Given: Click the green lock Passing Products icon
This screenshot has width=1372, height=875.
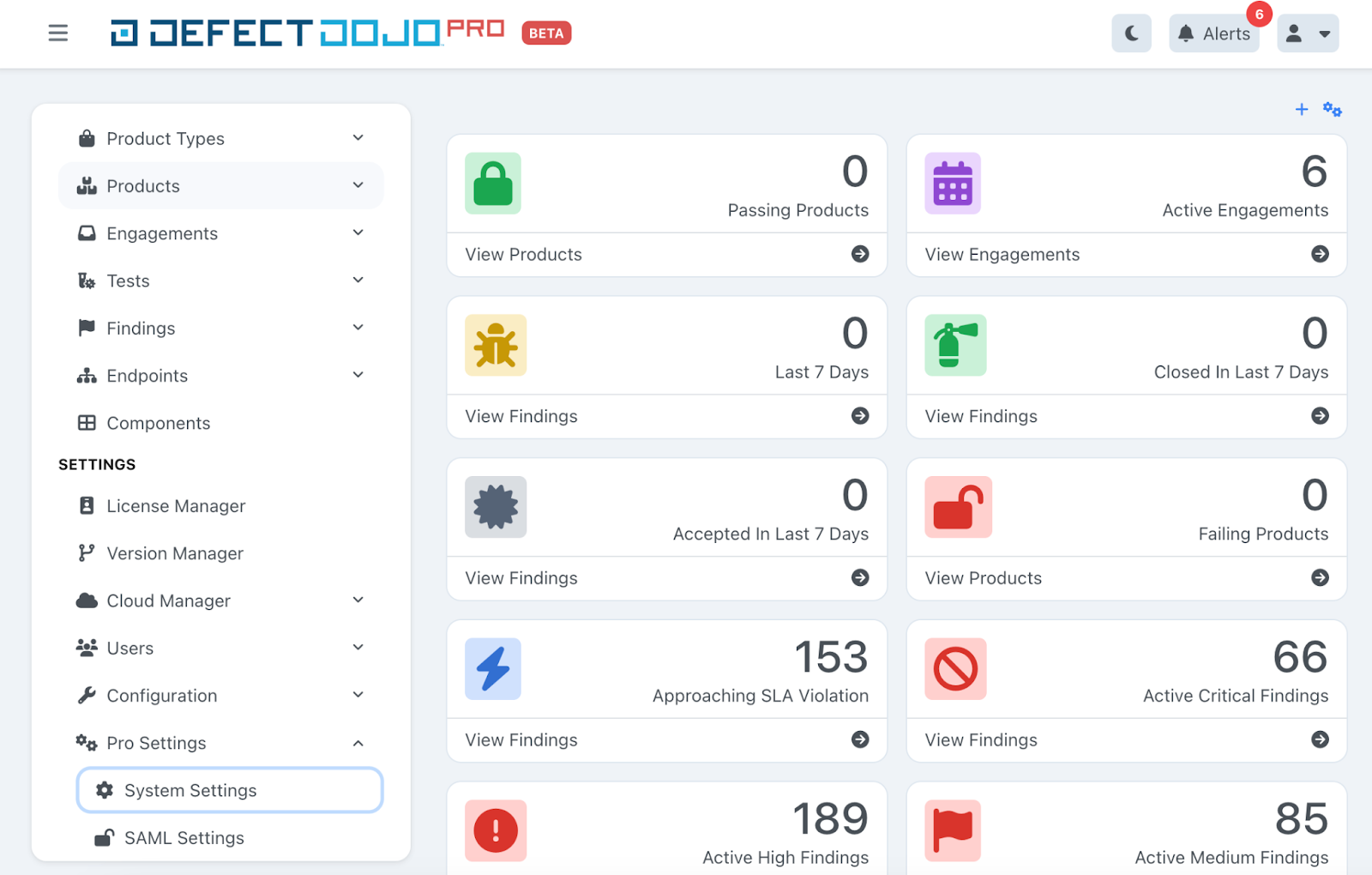Looking at the screenshot, I should [x=493, y=184].
